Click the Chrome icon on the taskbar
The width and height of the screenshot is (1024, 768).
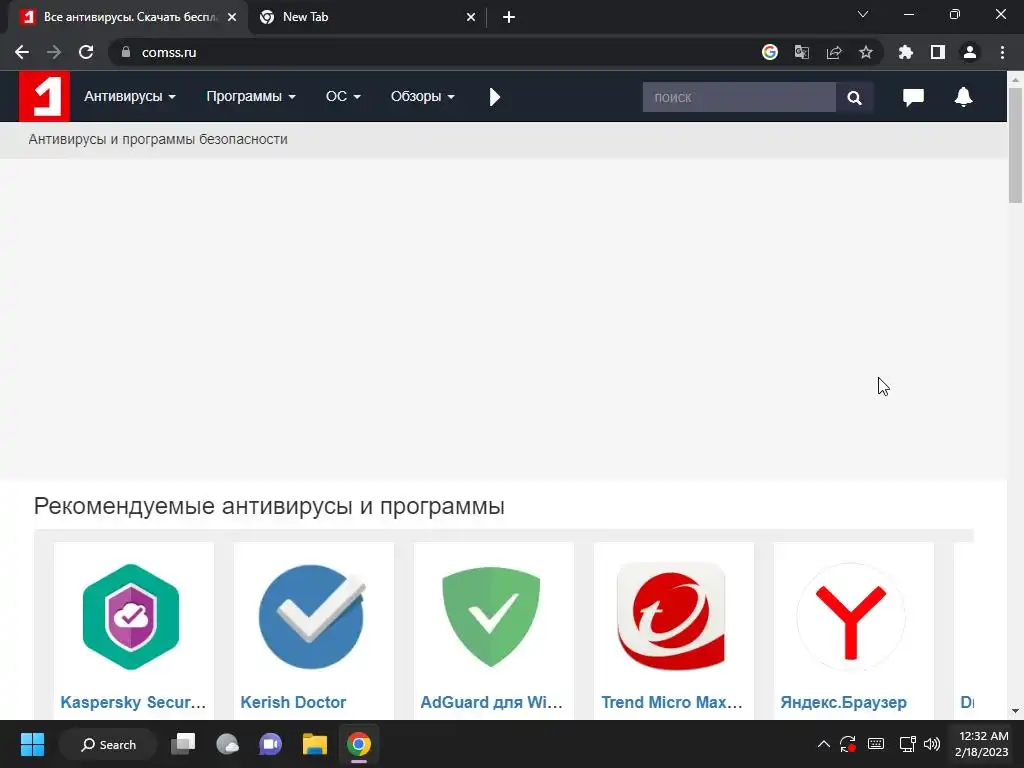click(x=359, y=744)
